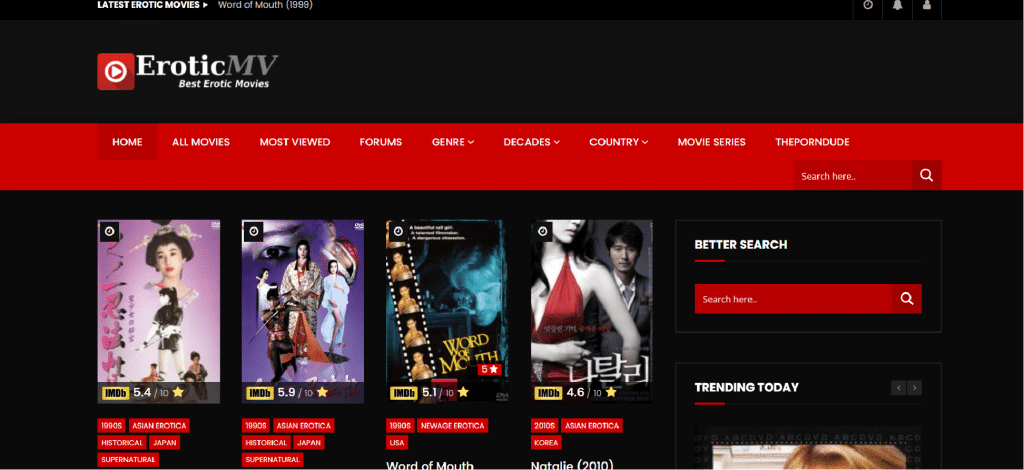Select Japan tag under the 5.9 rated movie

pos(308,443)
